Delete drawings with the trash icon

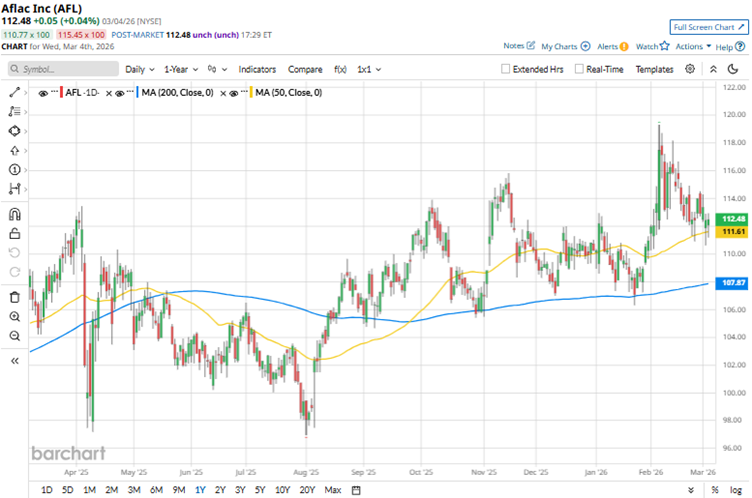pyautogui.click(x=14, y=296)
